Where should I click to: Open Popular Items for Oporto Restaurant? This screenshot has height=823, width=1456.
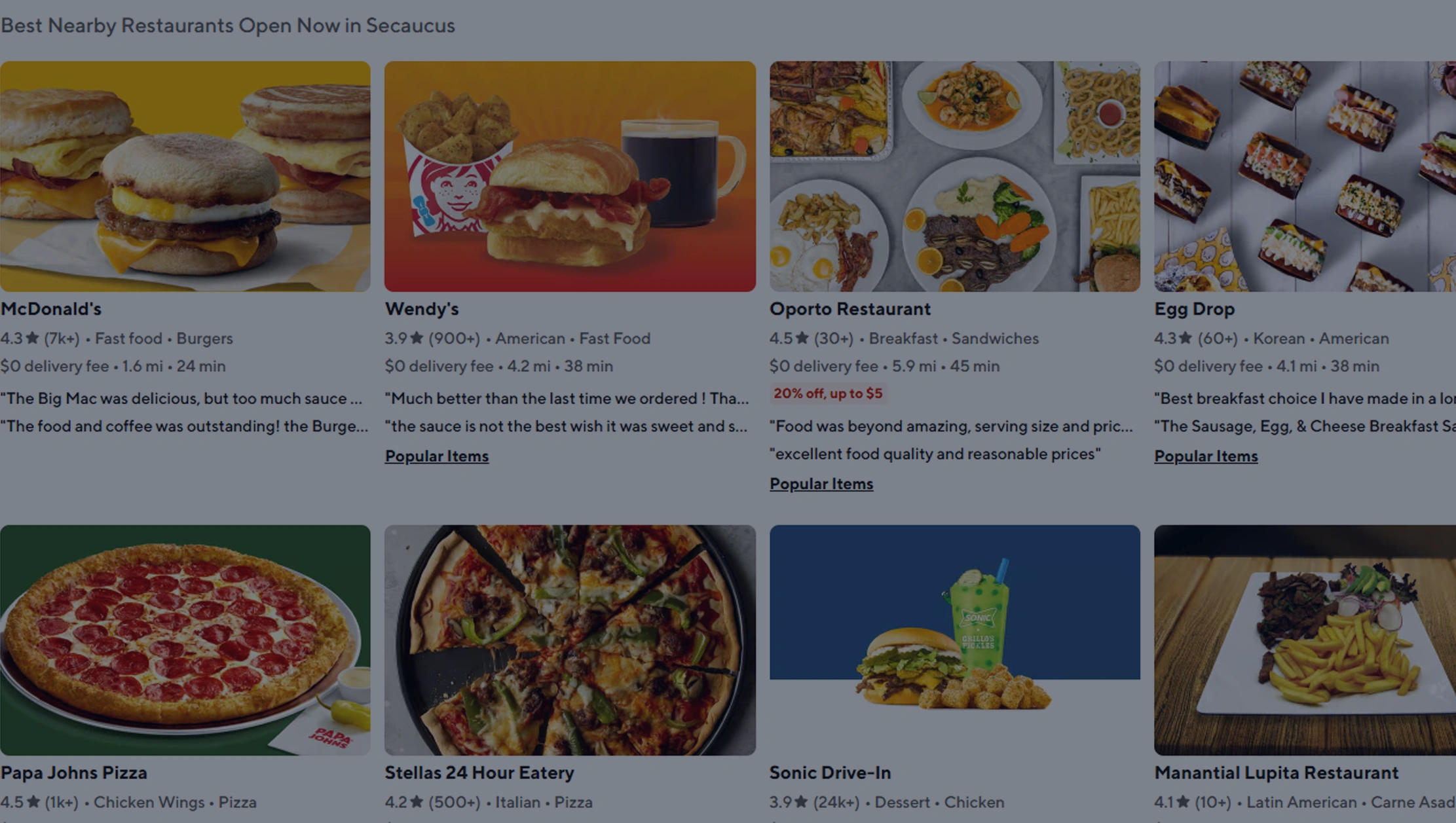click(821, 483)
